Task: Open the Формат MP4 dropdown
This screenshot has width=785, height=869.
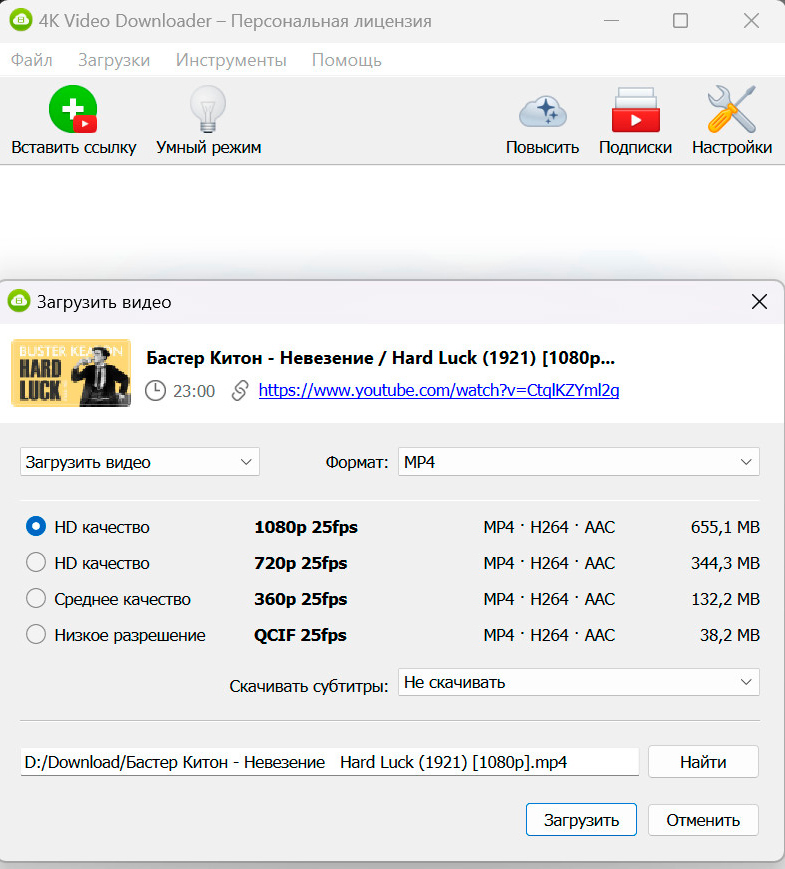Action: [x=578, y=462]
